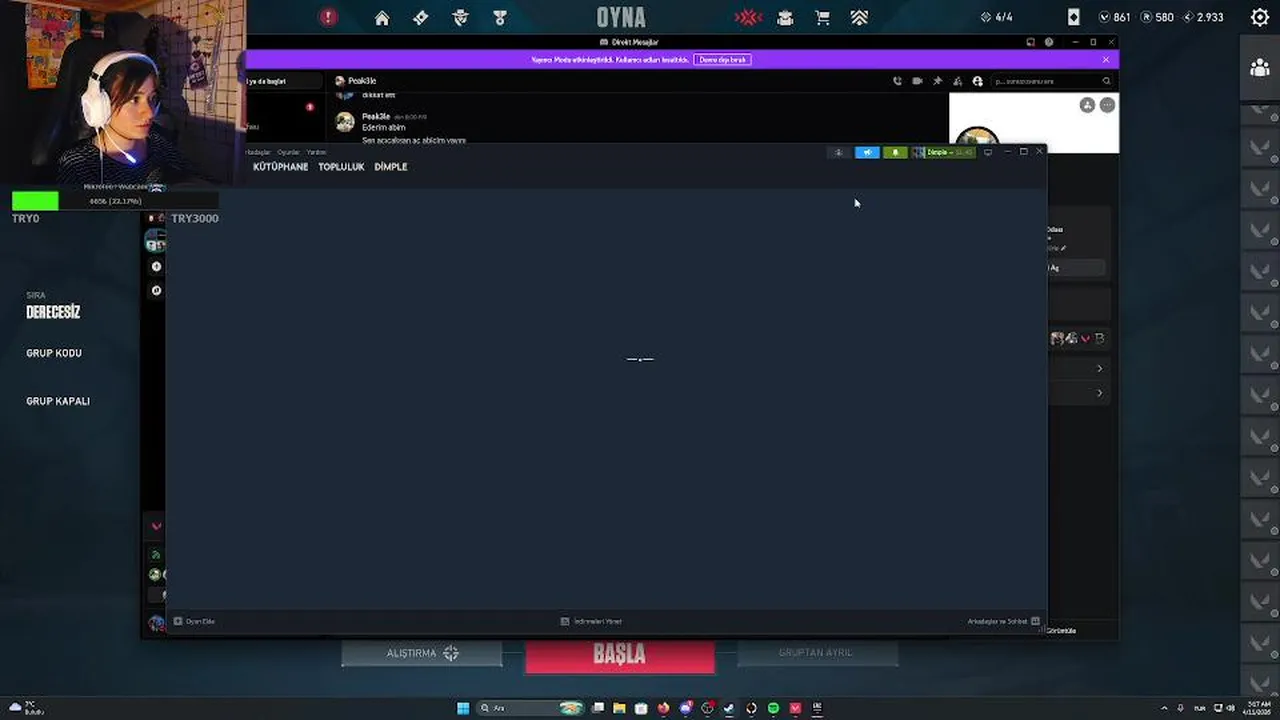The height and width of the screenshot is (720, 1280).
Task: Click the 861 Valorant Points balance
Action: (x=1114, y=17)
